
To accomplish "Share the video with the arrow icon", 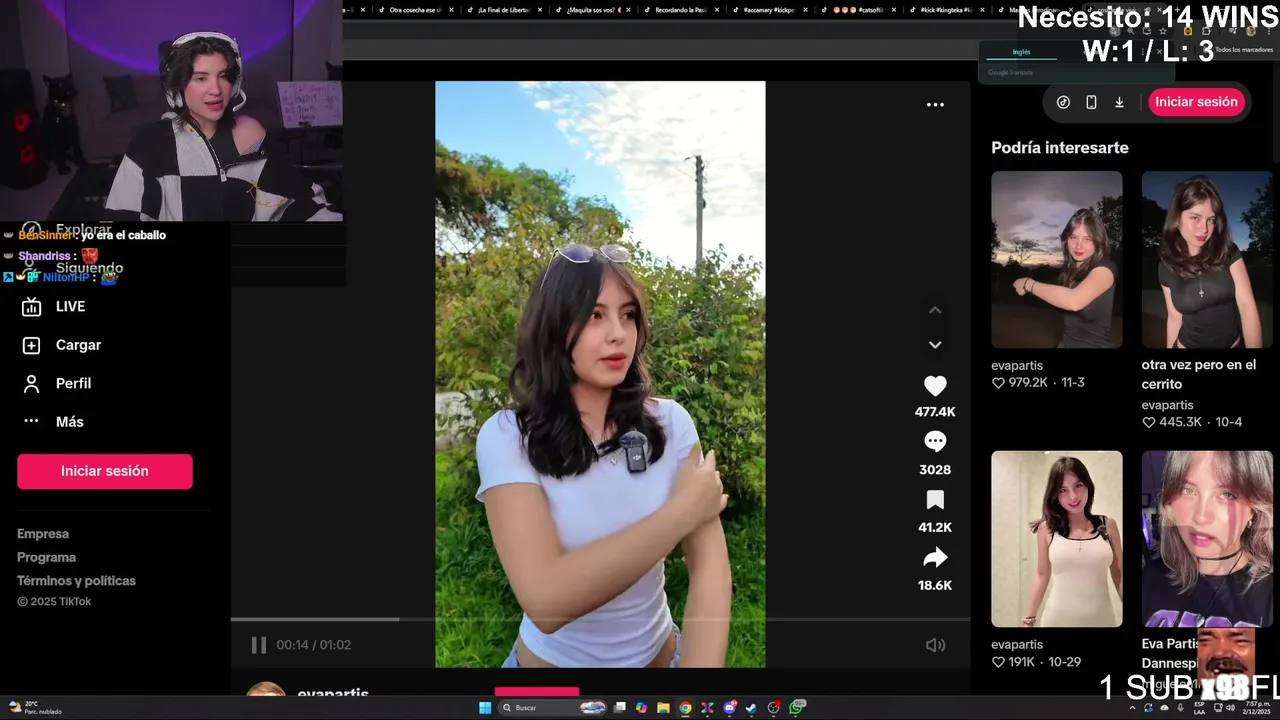I will (935, 557).
